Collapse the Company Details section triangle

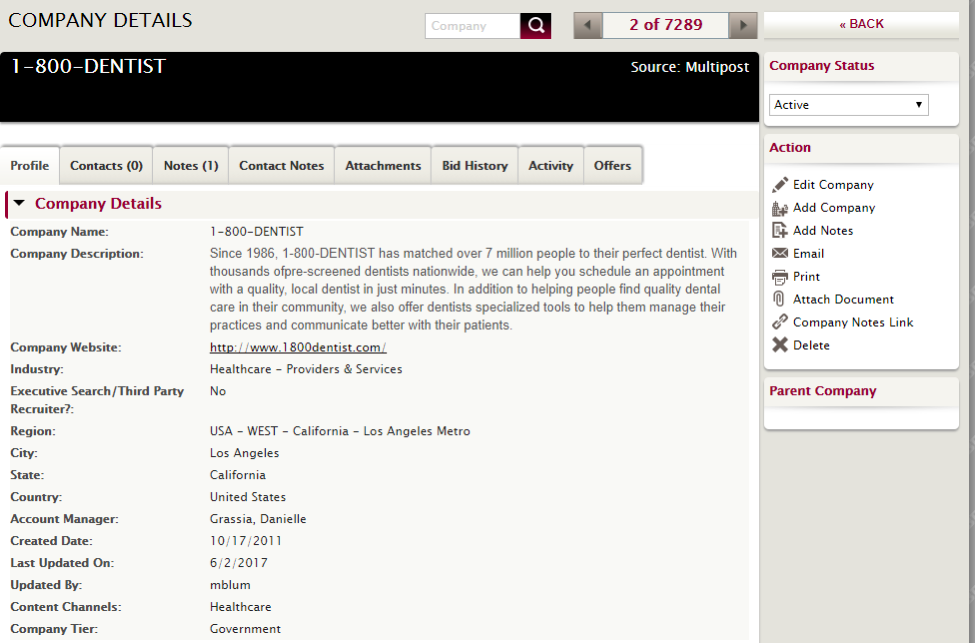[19, 203]
